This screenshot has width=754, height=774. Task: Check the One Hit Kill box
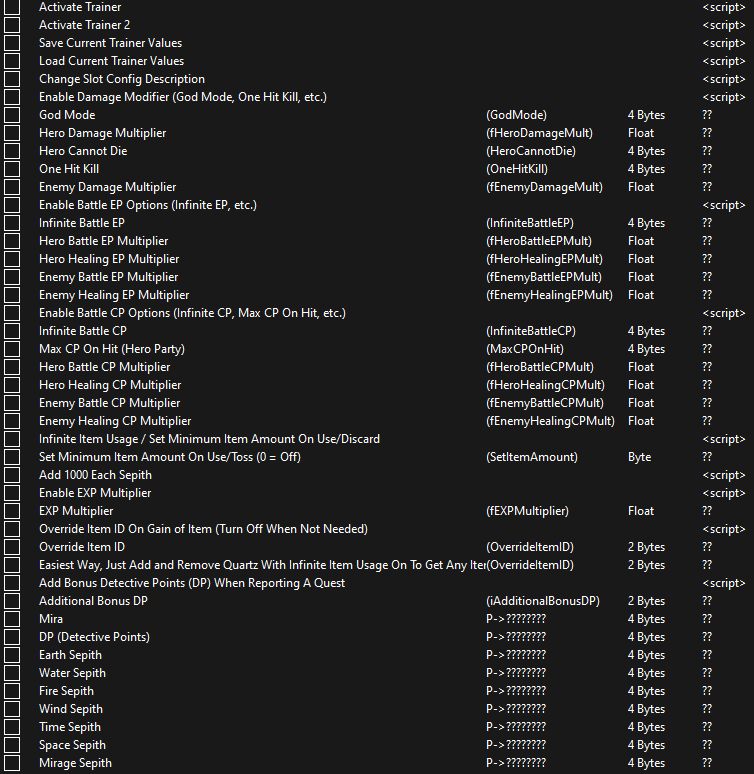pos(12,169)
